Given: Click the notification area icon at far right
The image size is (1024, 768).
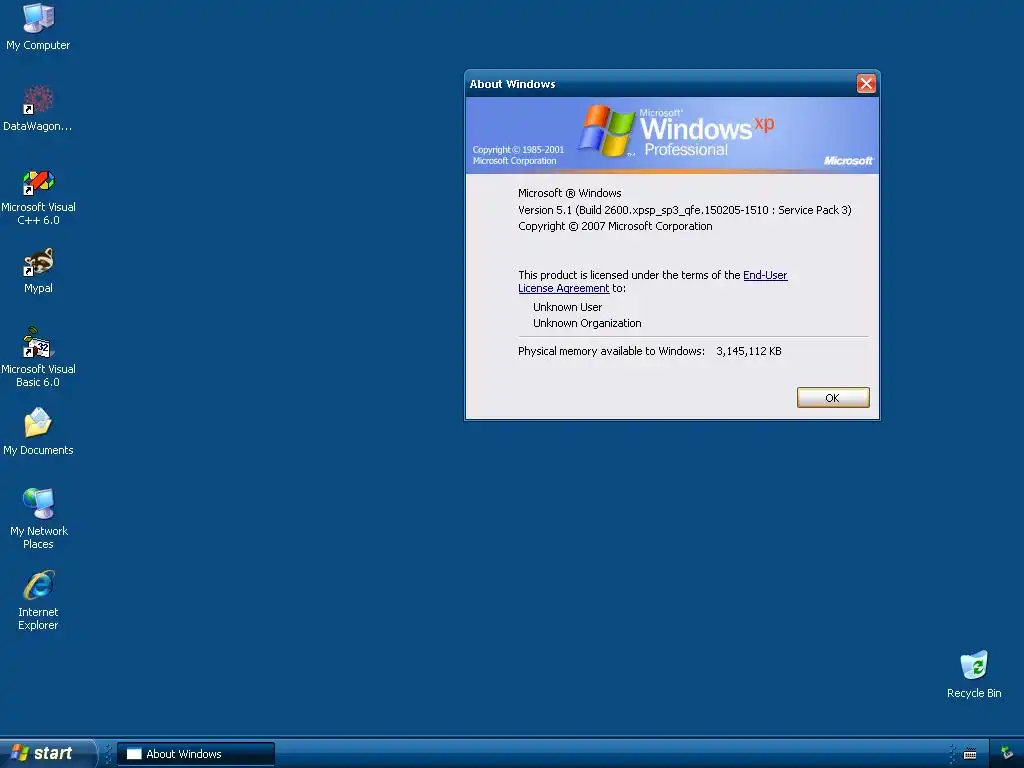Looking at the screenshot, I should coord(1006,754).
